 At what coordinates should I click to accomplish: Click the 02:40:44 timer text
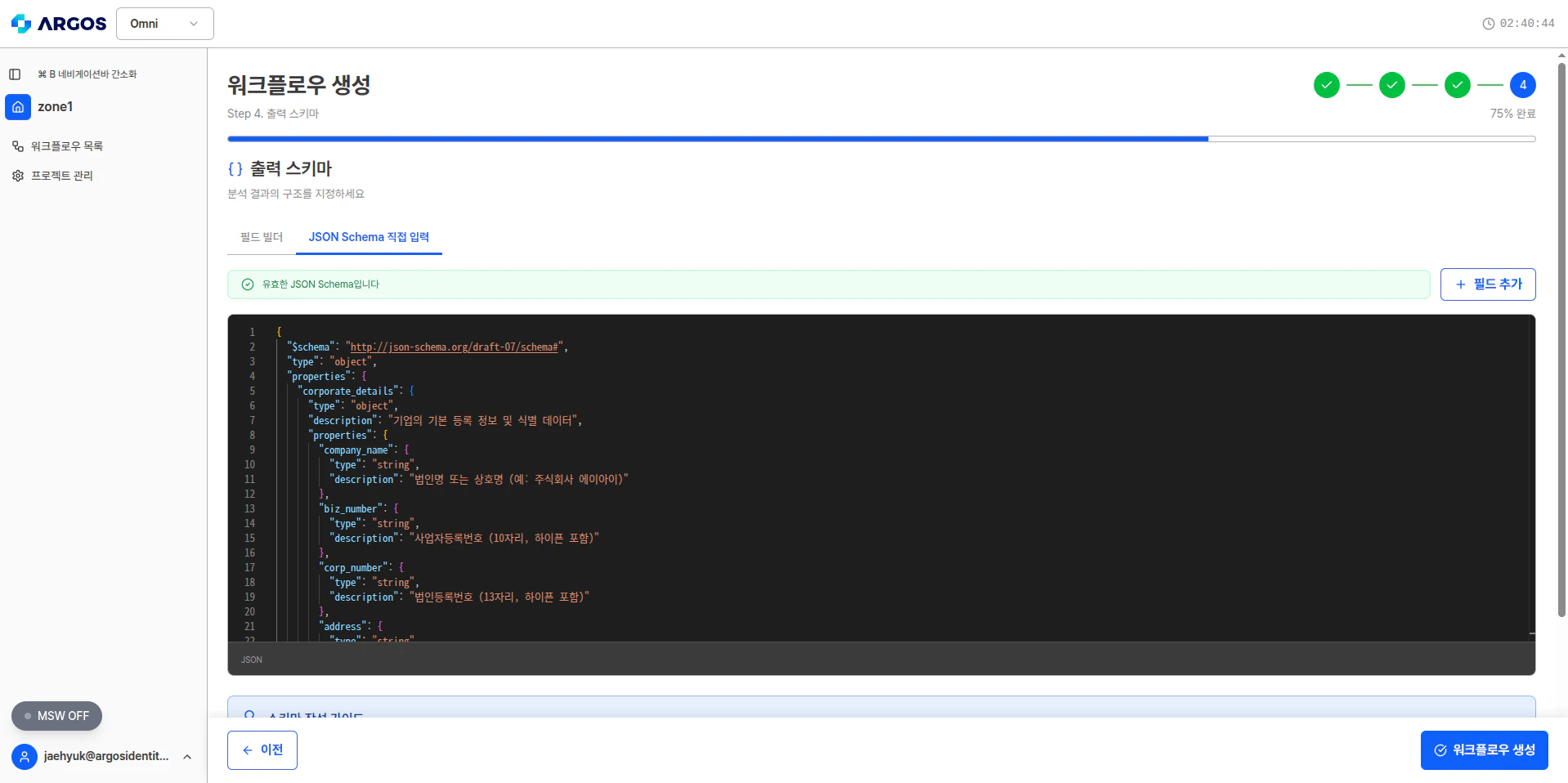[1527, 24]
